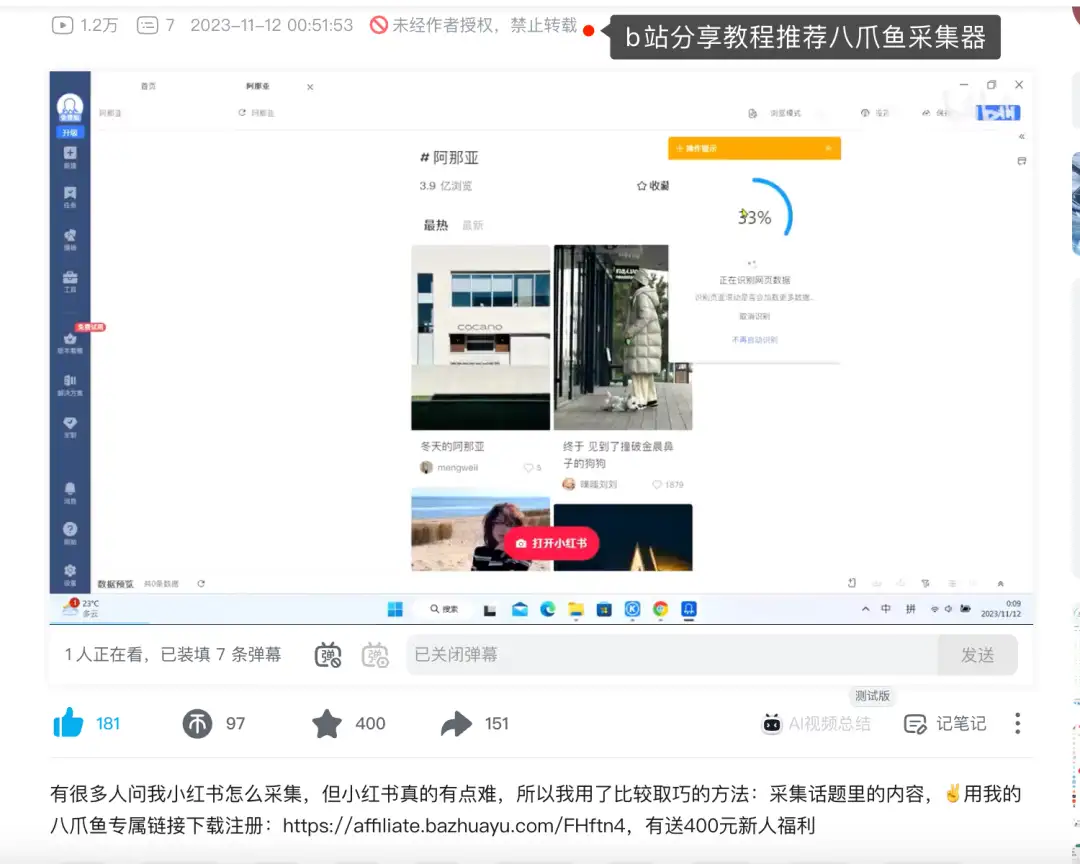Open File Explorer from taskbar
Image resolution: width=1080 pixels, height=864 pixels.
tap(576, 609)
